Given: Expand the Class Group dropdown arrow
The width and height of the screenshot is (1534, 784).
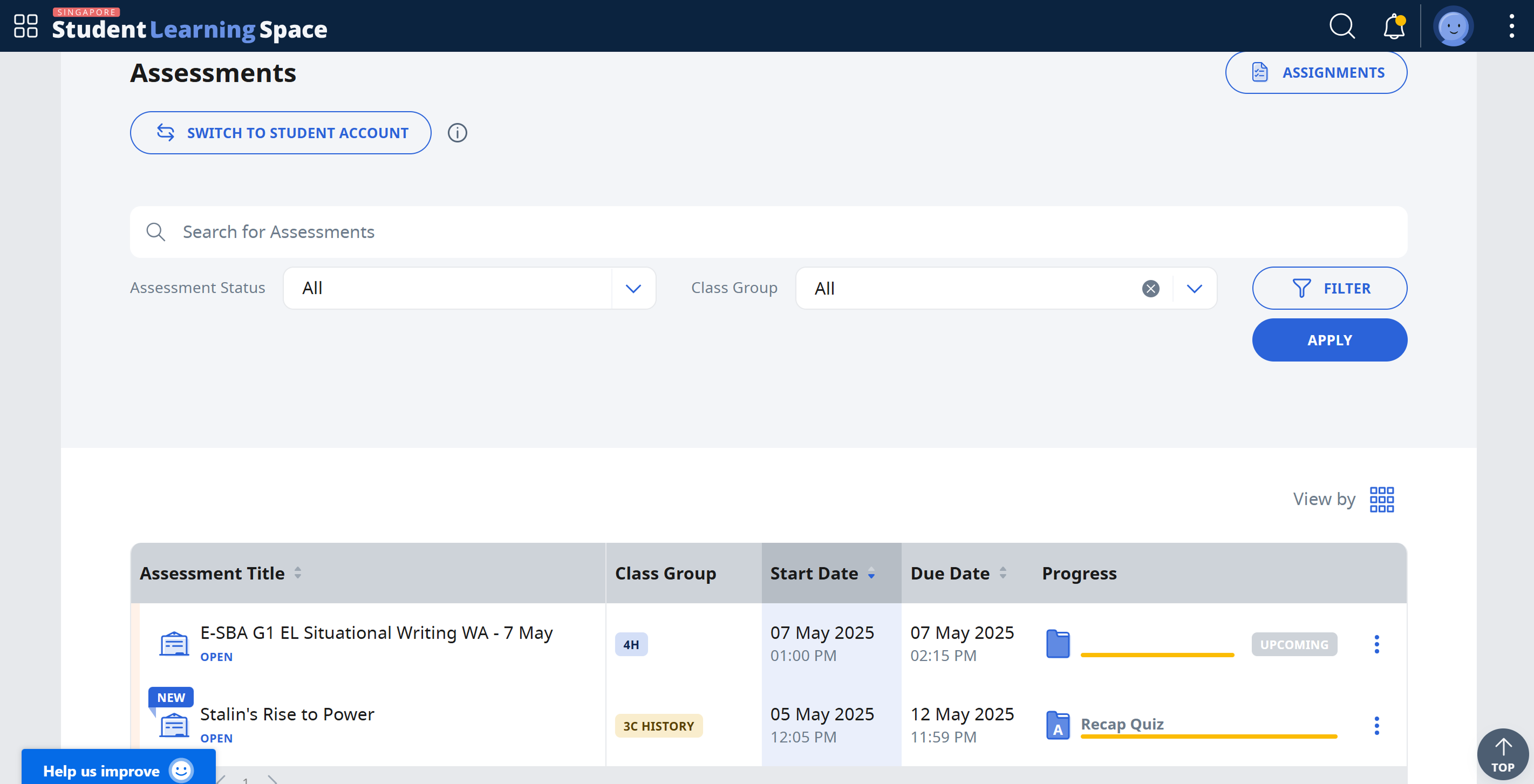Looking at the screenshot, I should point(1194,289).
